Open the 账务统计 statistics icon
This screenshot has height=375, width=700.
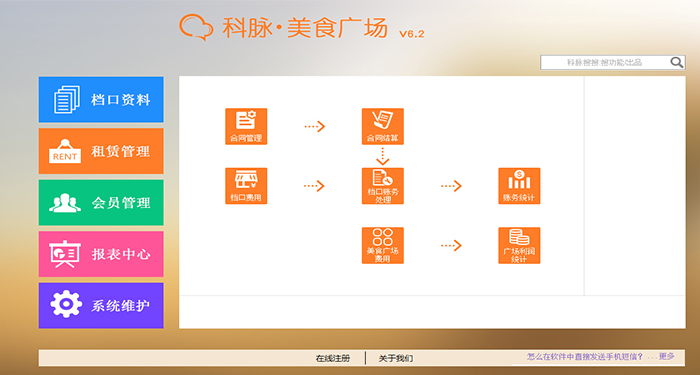(x=519, y=186)
